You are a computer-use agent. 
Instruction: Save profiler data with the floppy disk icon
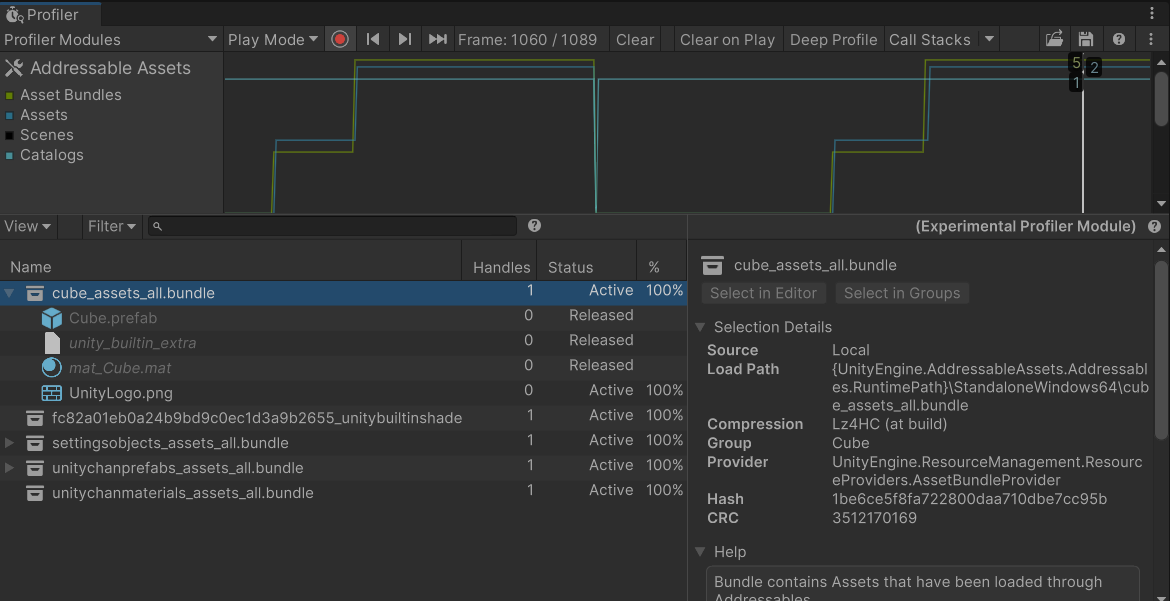click(x=1086, y=40)
